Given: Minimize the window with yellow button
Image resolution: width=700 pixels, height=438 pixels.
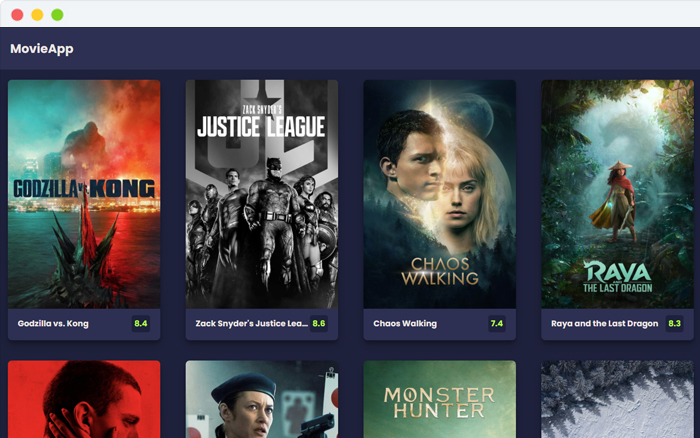Looking at the screenshot, I should click(x=37, y=15).
